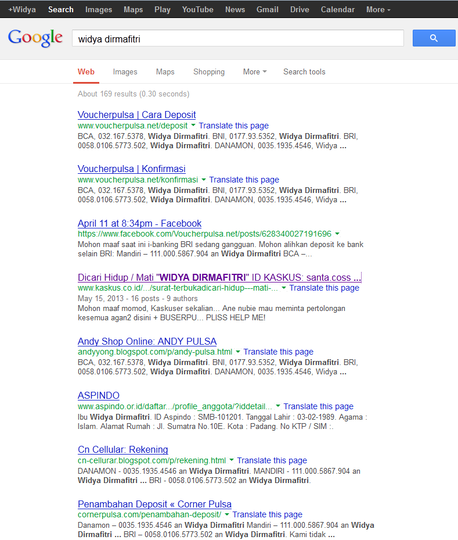Click the About 169 results text
The width and height of the screenshot is (458, 540).
click(x=133, y=94)
